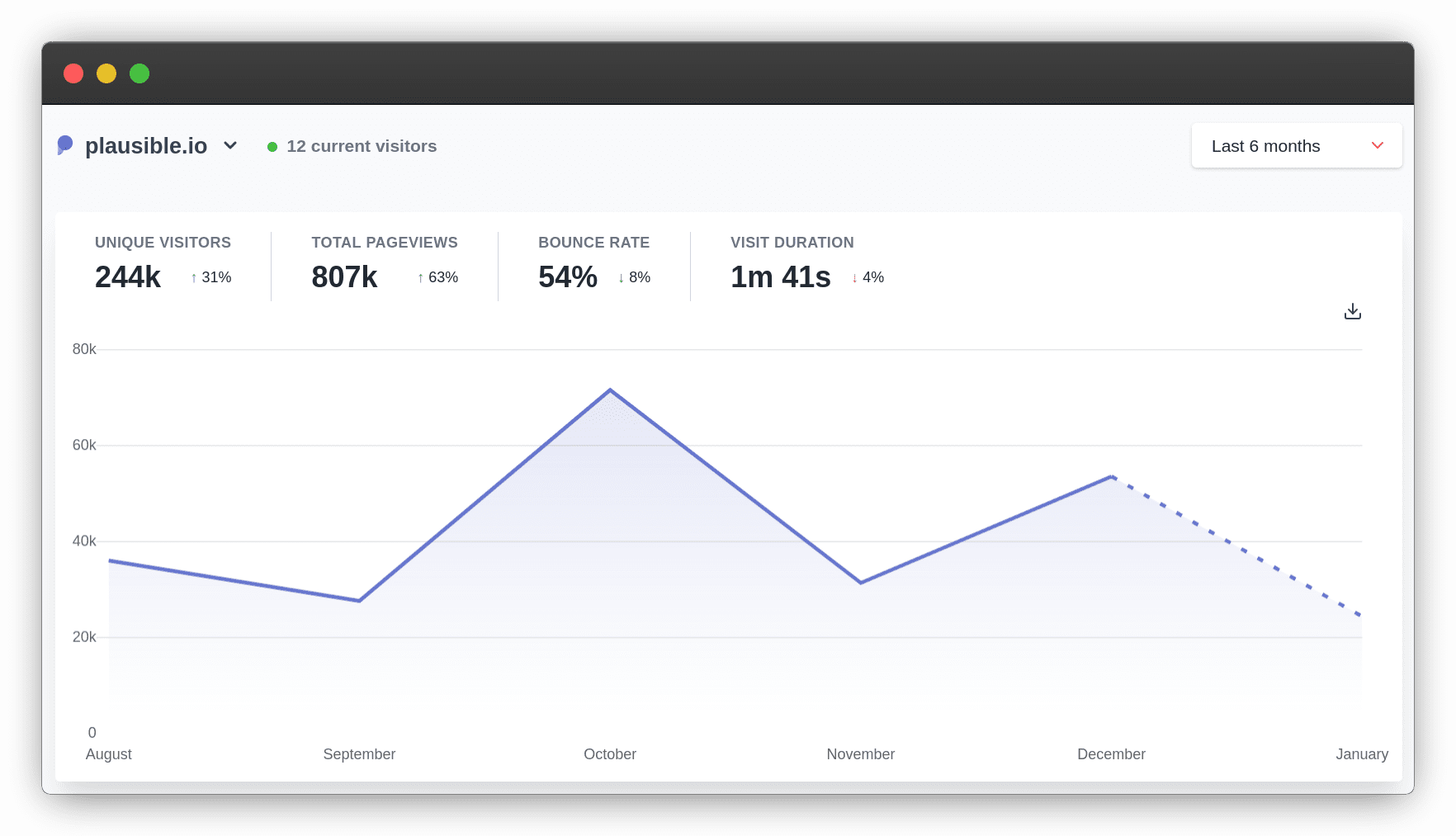
Task: Click the October peak point on the graph
Action: pyautogui.click(x=610, y=389)
